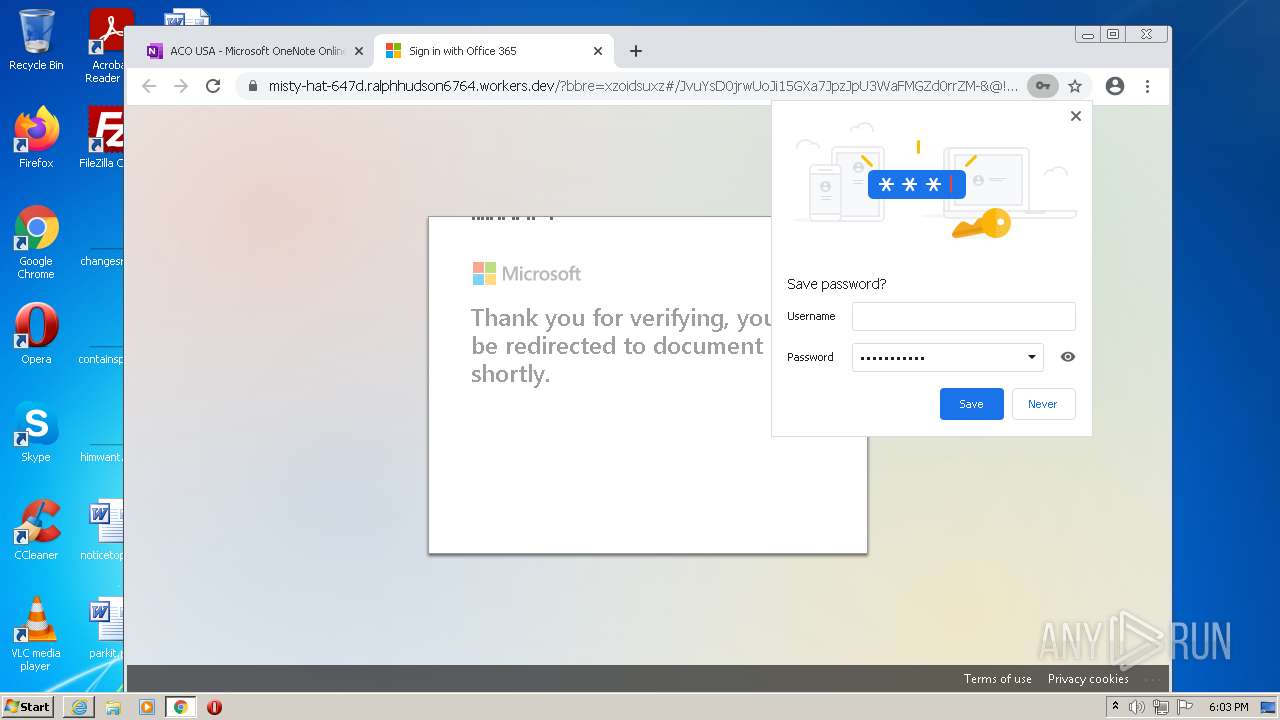This screenshot has width=1280, height=720.
Task: Open Chrome's three-dot menu
Action: tap(1148, 86)
